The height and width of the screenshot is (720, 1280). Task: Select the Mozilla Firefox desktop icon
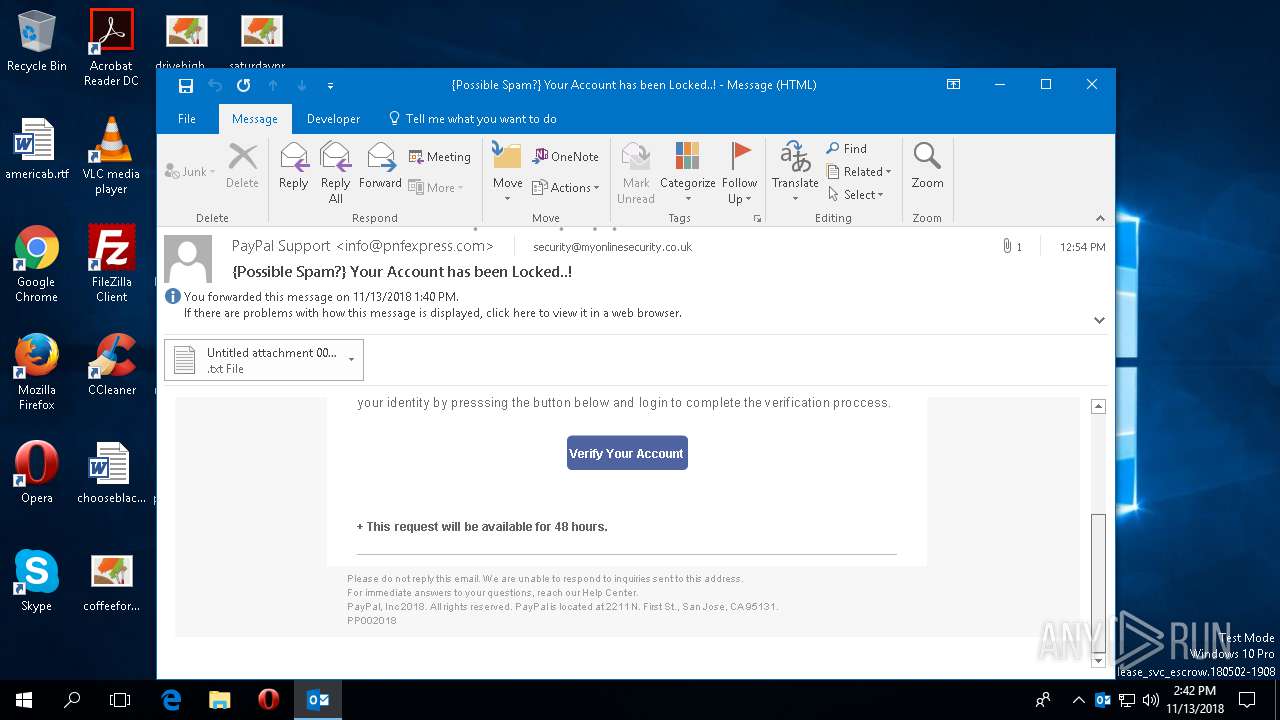pos(37,372)
